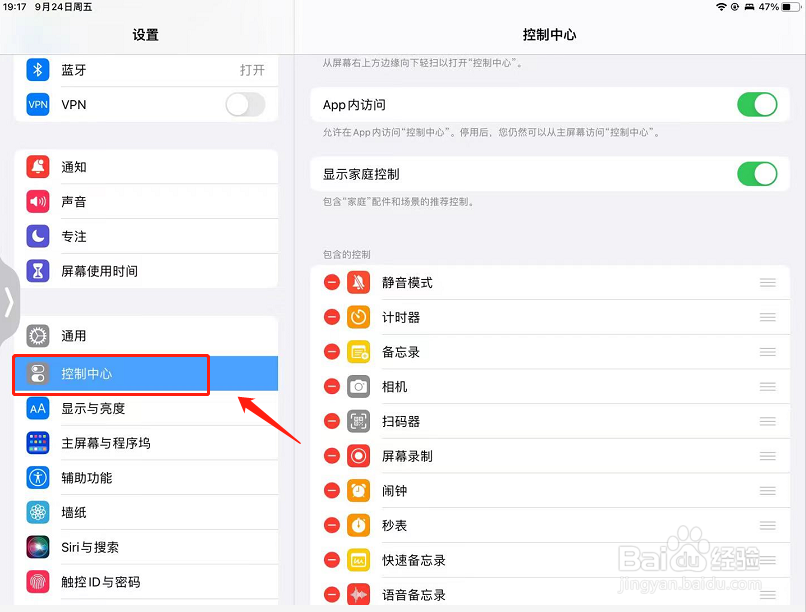
Task: Click the 静音模式 bell icon
Action: tap(358, 282)
